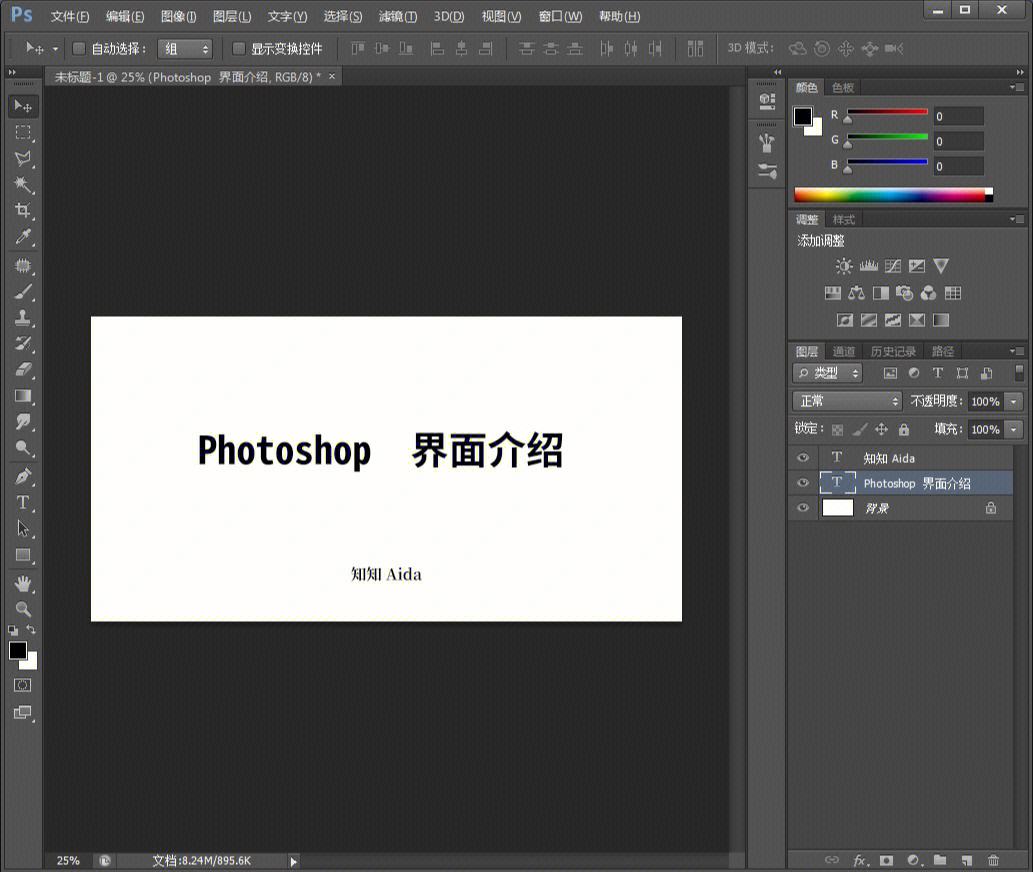
Task: Switch to the 色板 tab
Action: (x=843, y=88)
